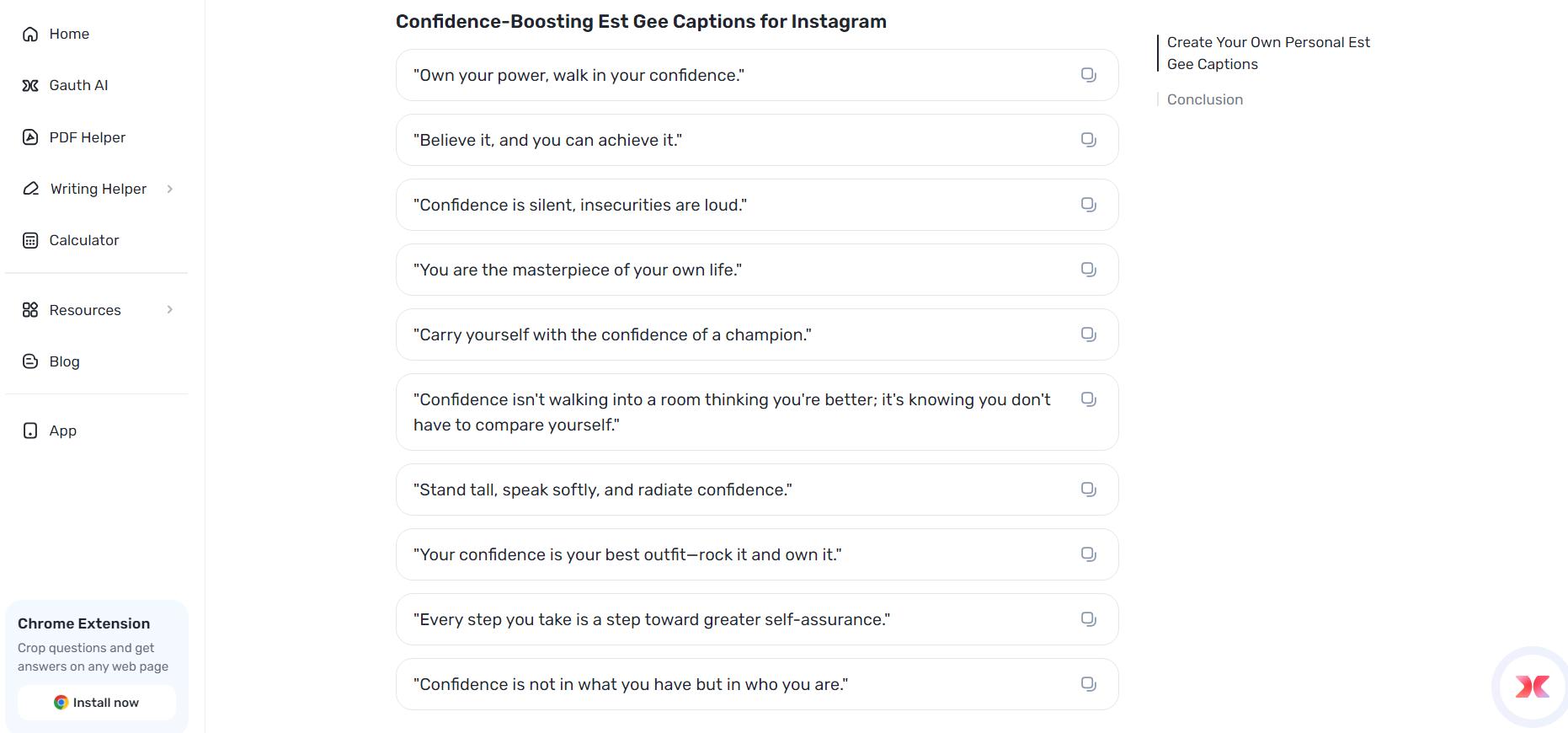
Task: Select the Home icon in the sidebar
Action: click(30, 34)
